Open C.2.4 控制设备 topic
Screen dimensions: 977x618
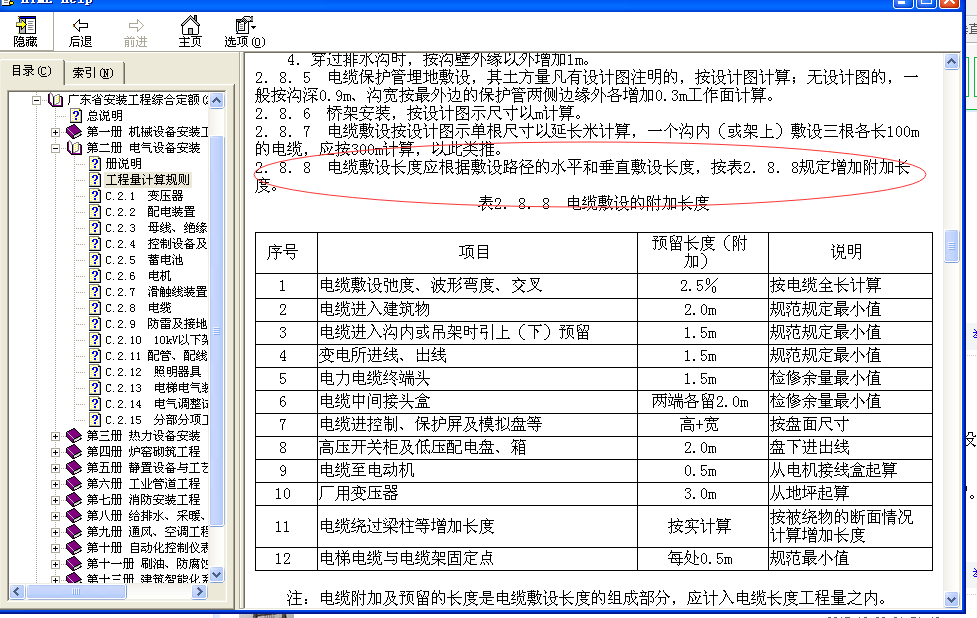156,244
